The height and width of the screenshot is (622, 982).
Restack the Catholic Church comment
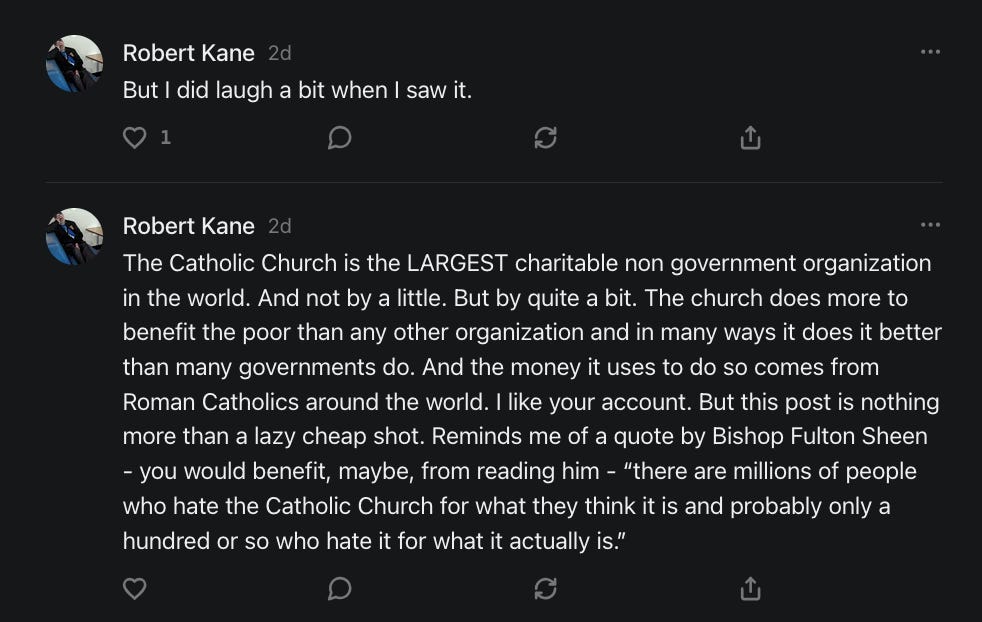[x=545, y=589]
